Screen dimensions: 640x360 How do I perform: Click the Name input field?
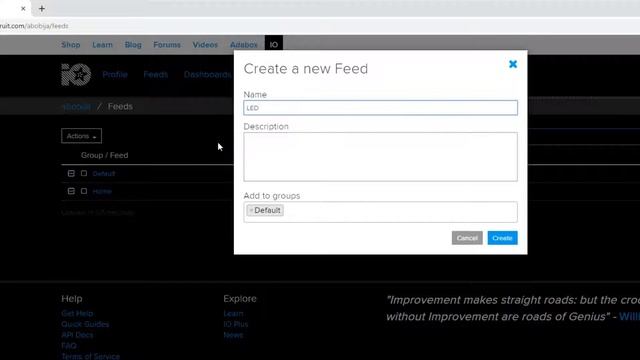point(380,108)
